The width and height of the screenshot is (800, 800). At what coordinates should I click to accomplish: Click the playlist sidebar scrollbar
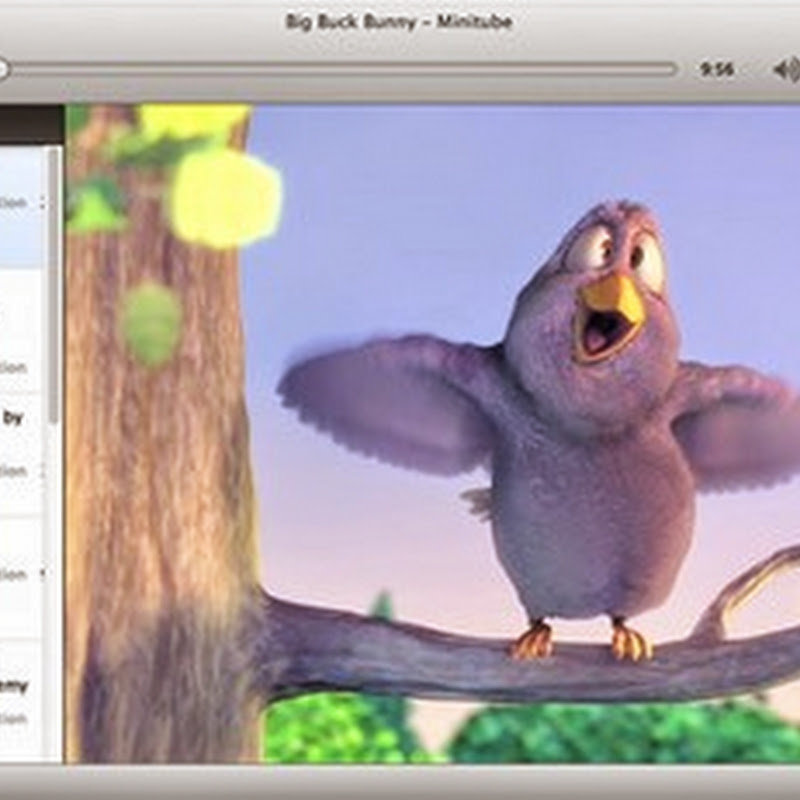(x=54, y=286)
